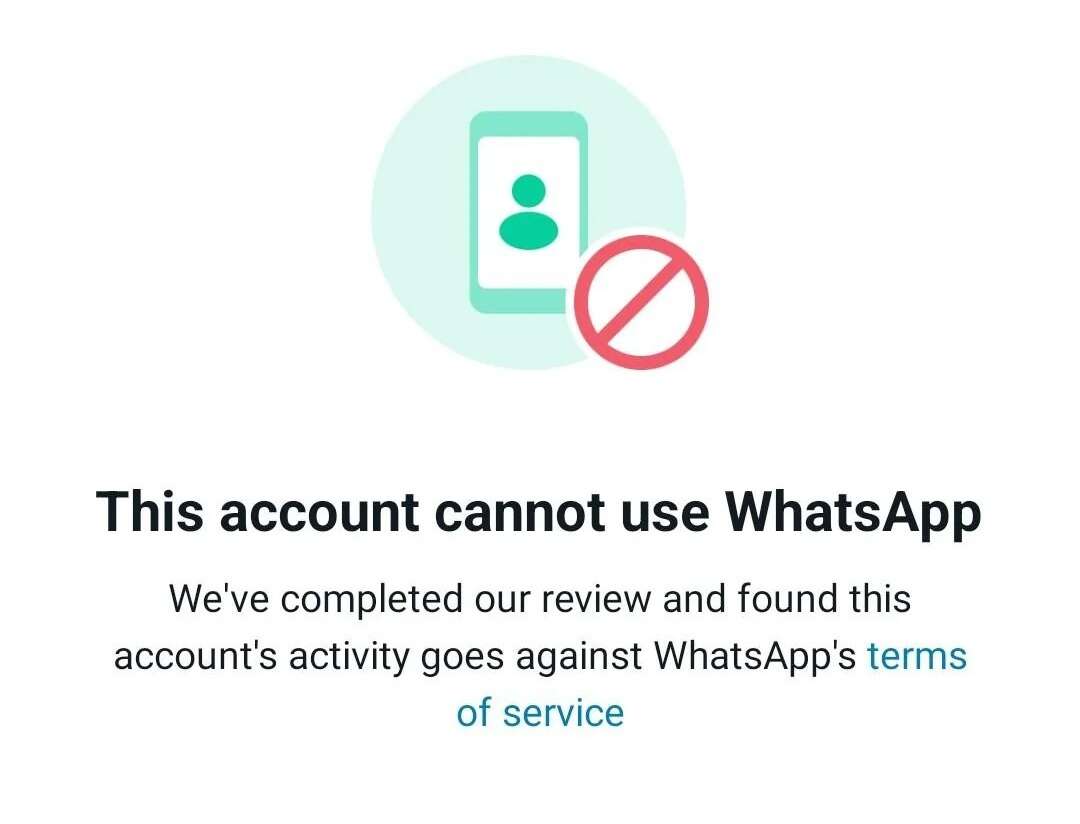Click the diagonal slash inside ban icon
The image size is (1080, 824).
click(x=641, y=302)
